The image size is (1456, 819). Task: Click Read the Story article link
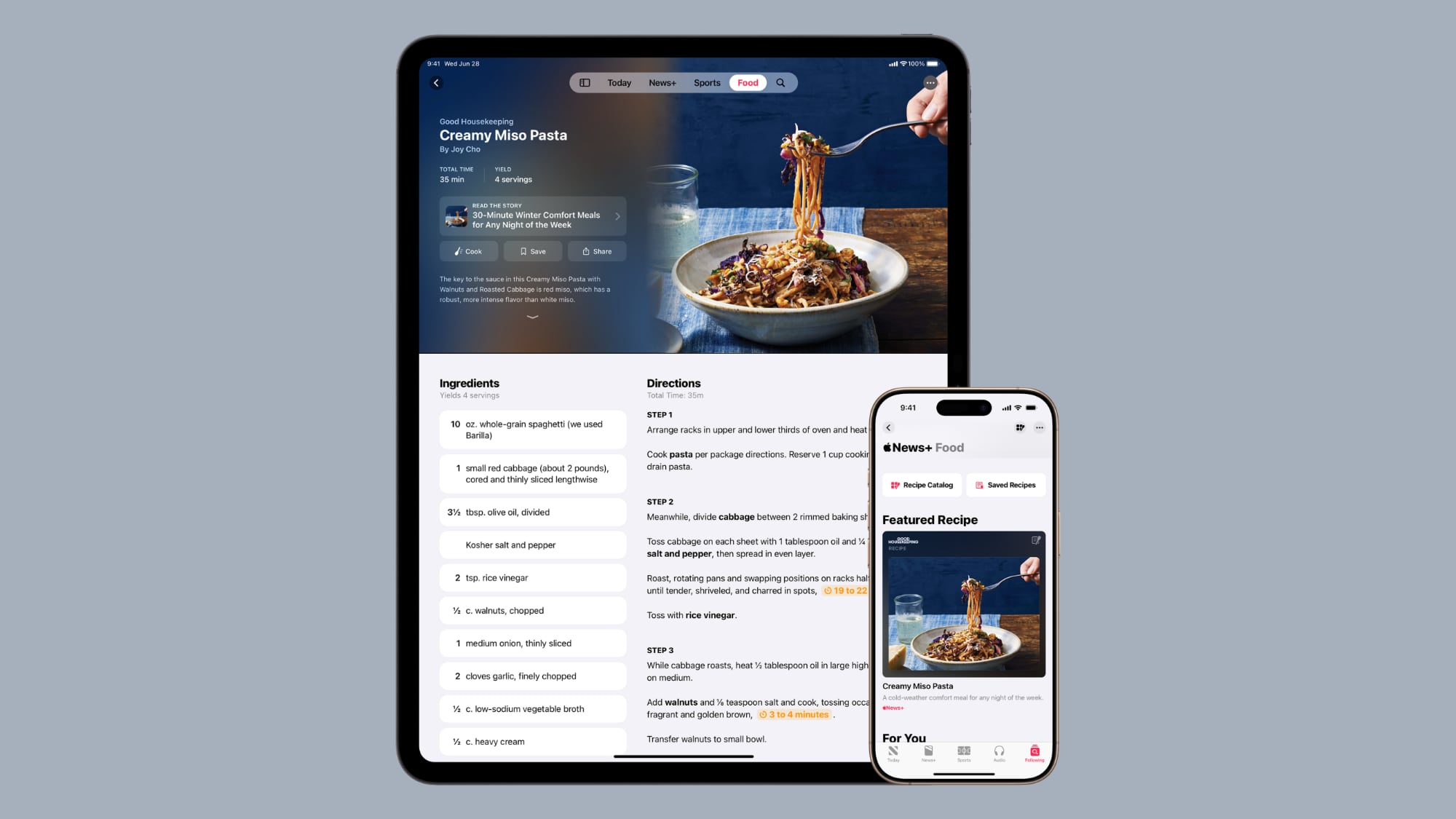pyautogui.click(x=533, y=216)
